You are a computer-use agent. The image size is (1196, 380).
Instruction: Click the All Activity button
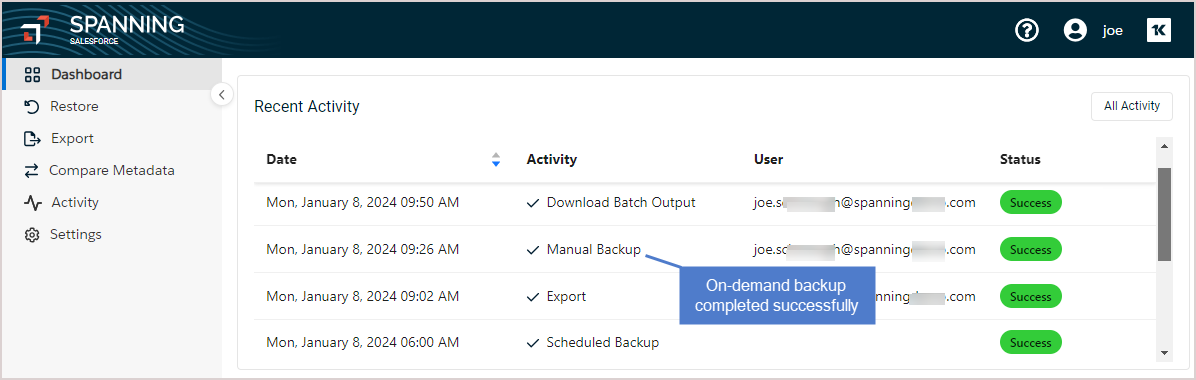coord(1132,107)
